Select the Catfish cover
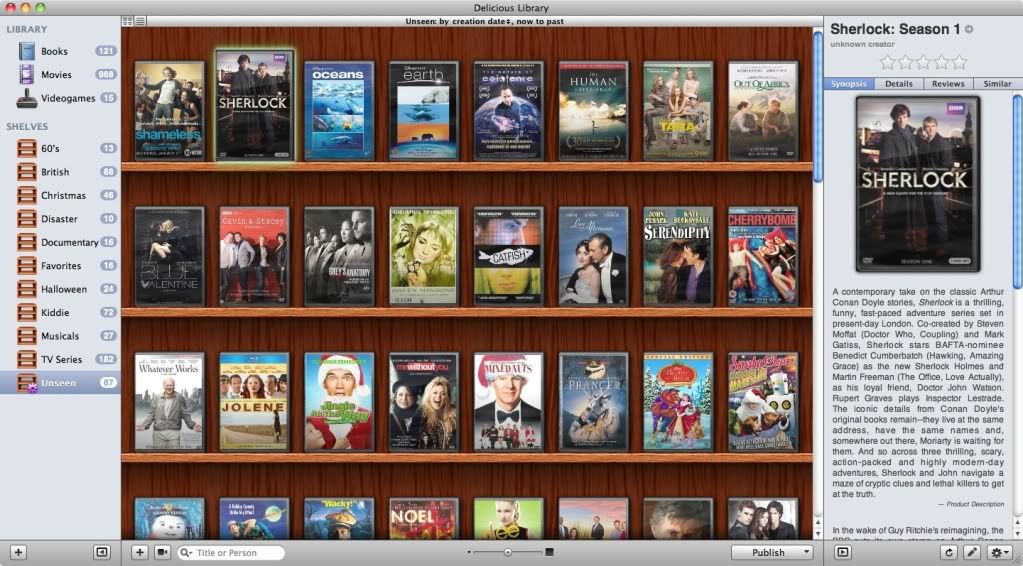The height and width of the screenshot is (566, 1023). click(x=508, y=256)
